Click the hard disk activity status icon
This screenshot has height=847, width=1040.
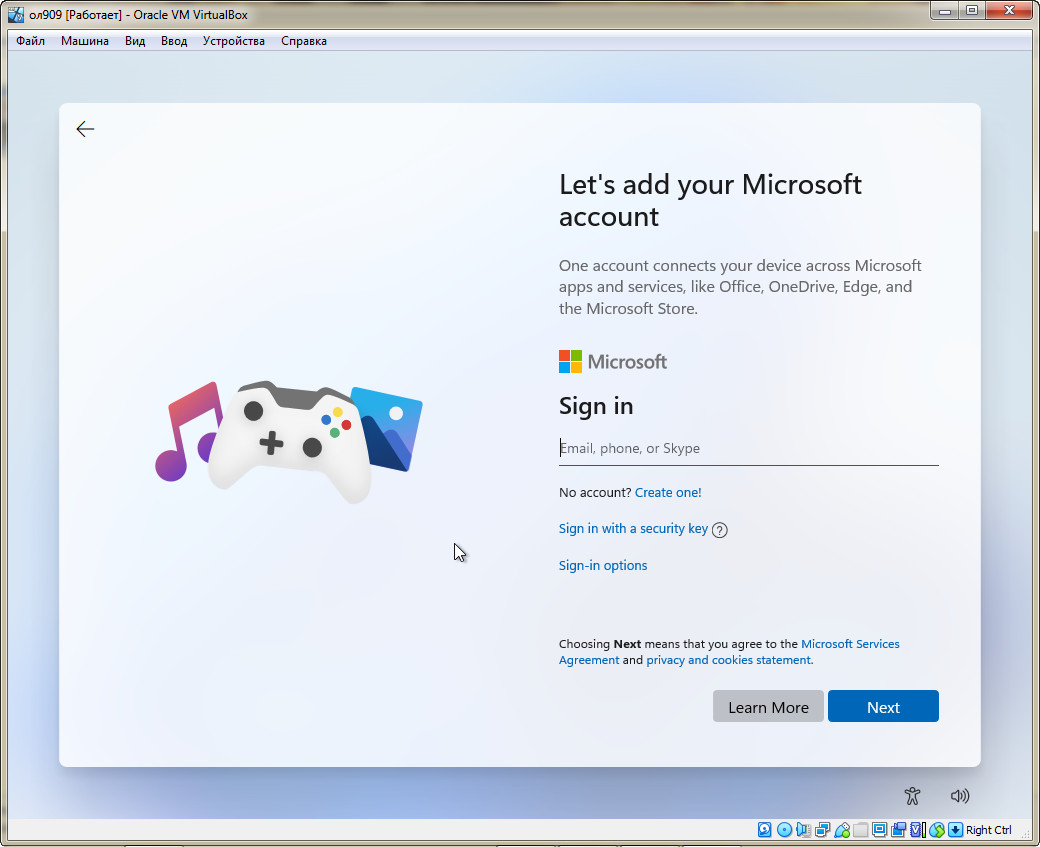click(765, 830)
